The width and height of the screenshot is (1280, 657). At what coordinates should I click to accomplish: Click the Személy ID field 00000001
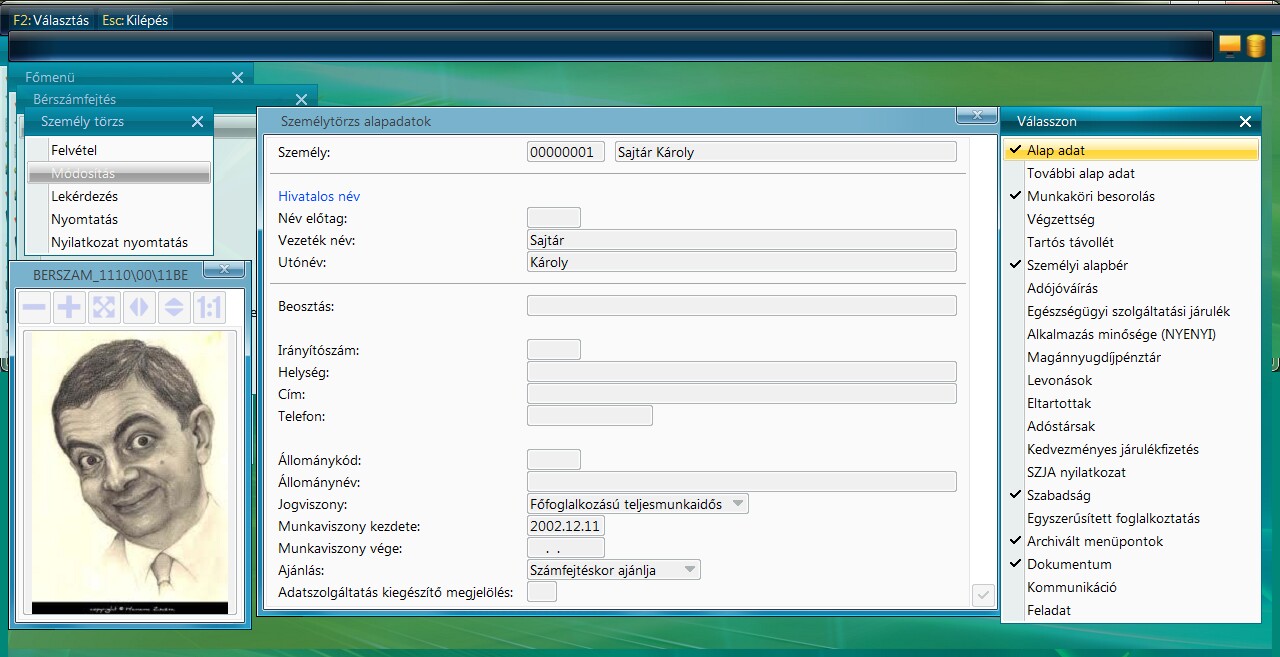pos(566,152)
